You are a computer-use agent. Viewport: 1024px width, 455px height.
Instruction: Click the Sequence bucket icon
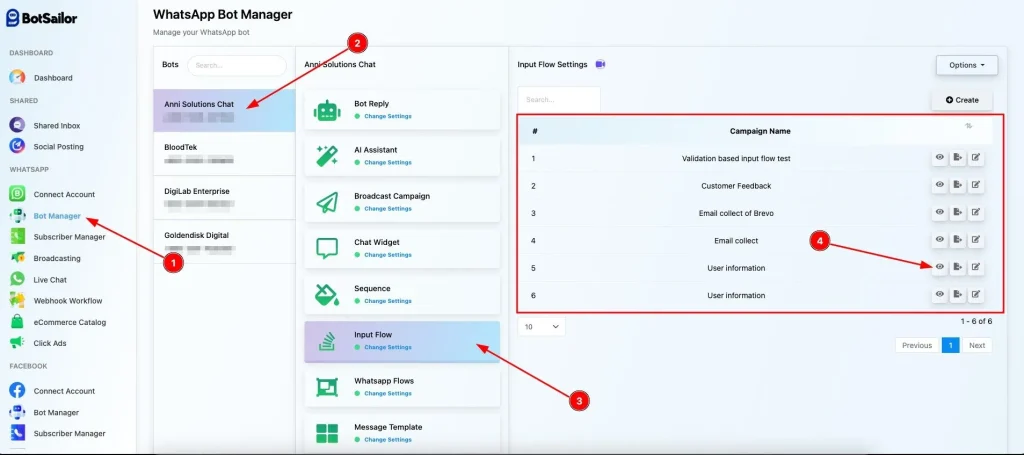pos(327,294)
